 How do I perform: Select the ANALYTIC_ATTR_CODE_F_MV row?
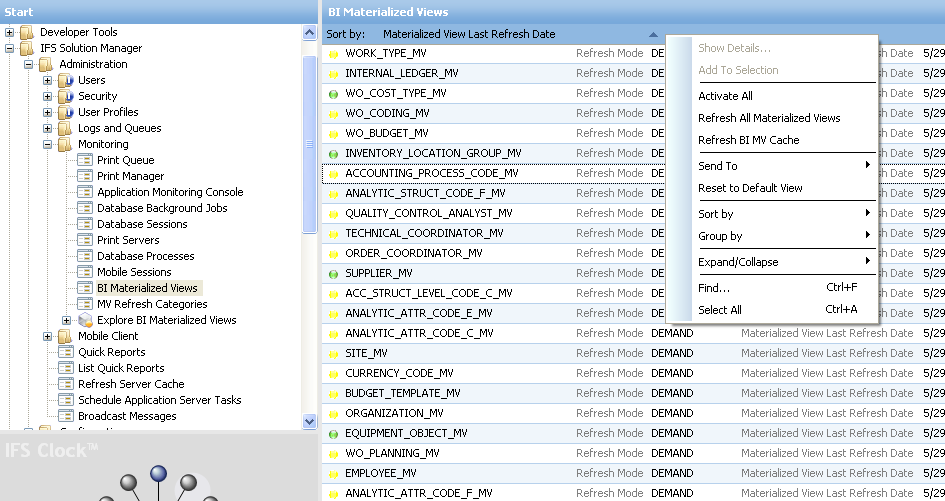633,493
